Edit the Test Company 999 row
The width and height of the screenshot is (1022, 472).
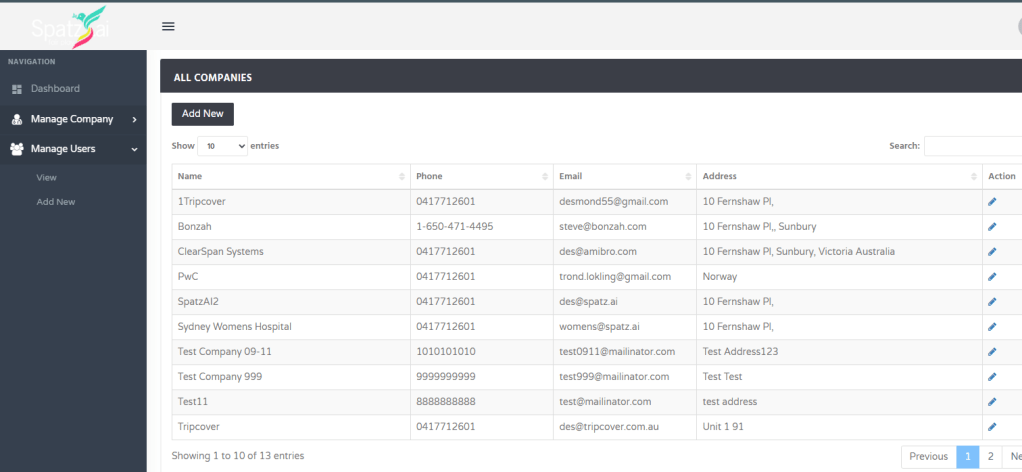[x=992, y=376]
